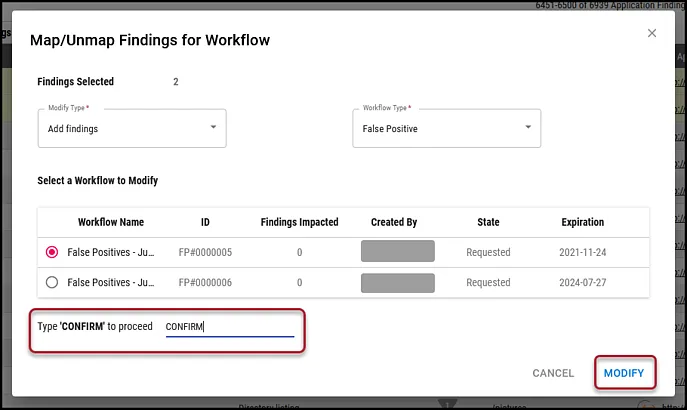Close the Map/Unmap Findings dialog
This screenshot has width=687, height=410.
point(652,33)
